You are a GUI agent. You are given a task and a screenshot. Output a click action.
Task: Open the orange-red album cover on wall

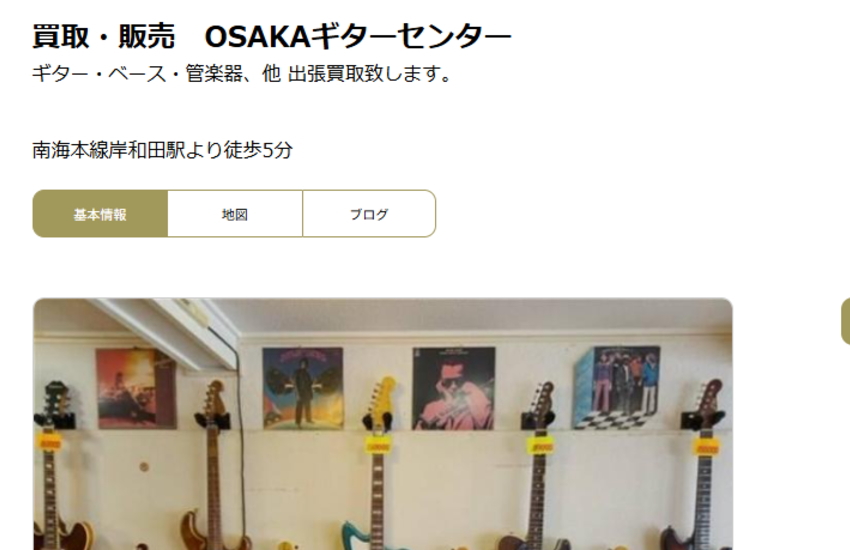coord(136,388)
